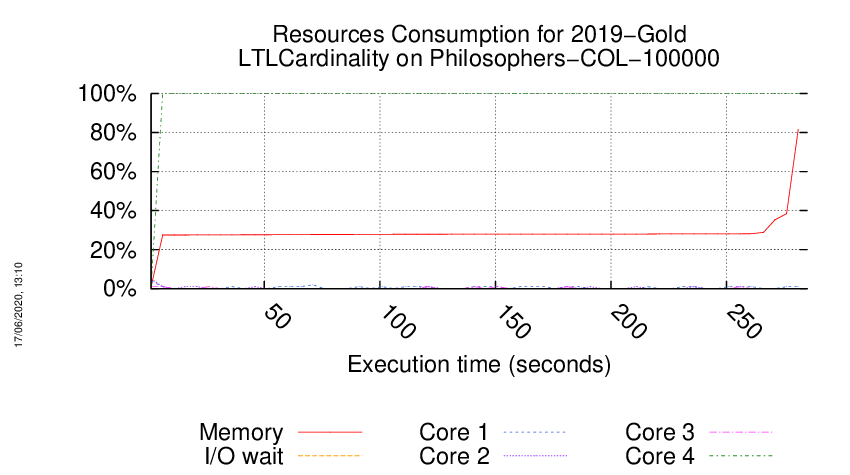This screenshot has height=475, width=850.
Task: Click the 50 x-axis tick label
Action: (277, 317)
